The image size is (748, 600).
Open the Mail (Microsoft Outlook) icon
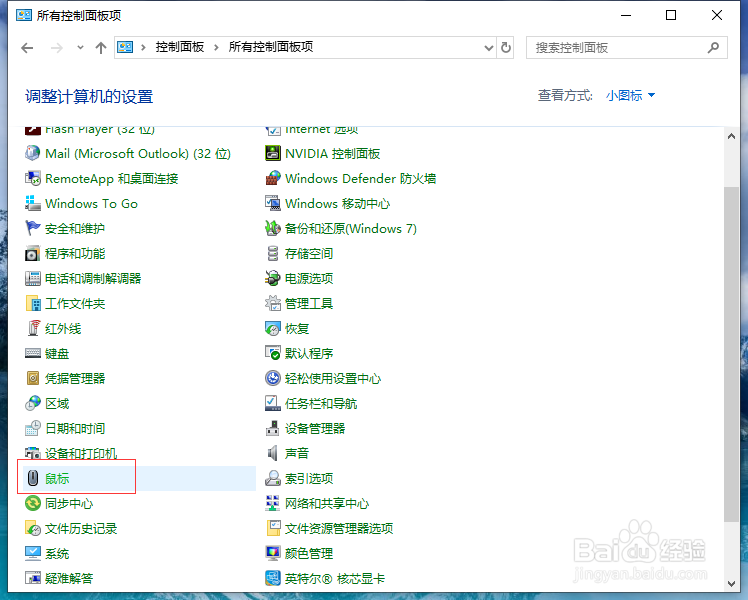click(x=32, y=154)
